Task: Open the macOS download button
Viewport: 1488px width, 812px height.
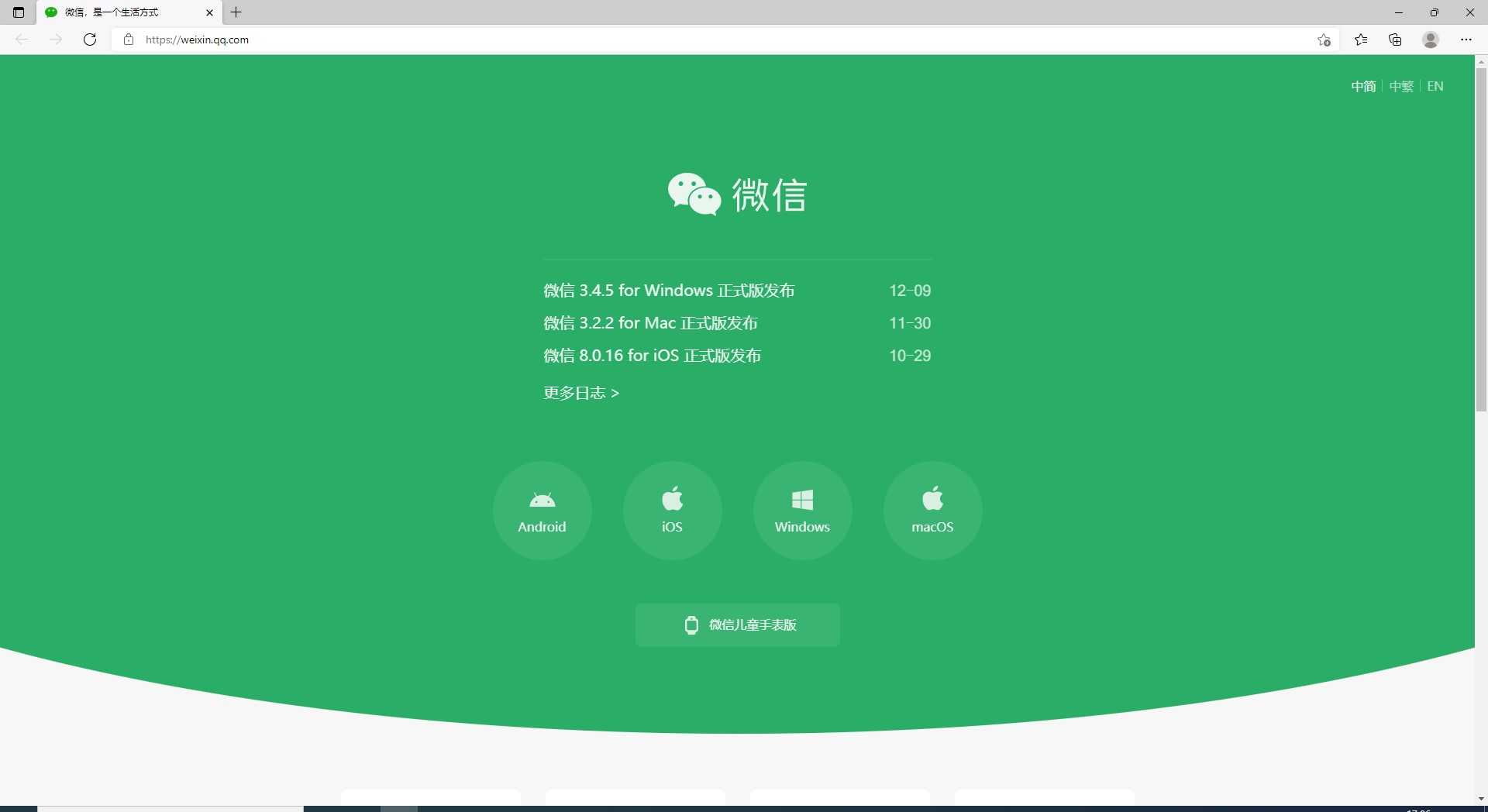Action: 932,511
